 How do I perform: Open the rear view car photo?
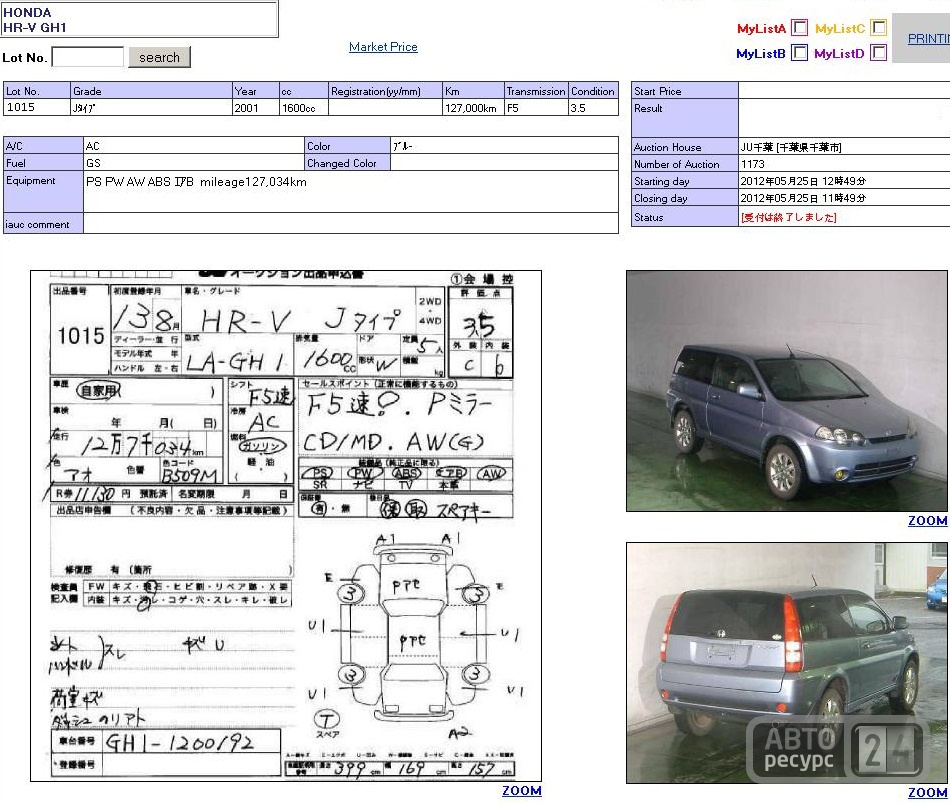(x=786, y=663)
